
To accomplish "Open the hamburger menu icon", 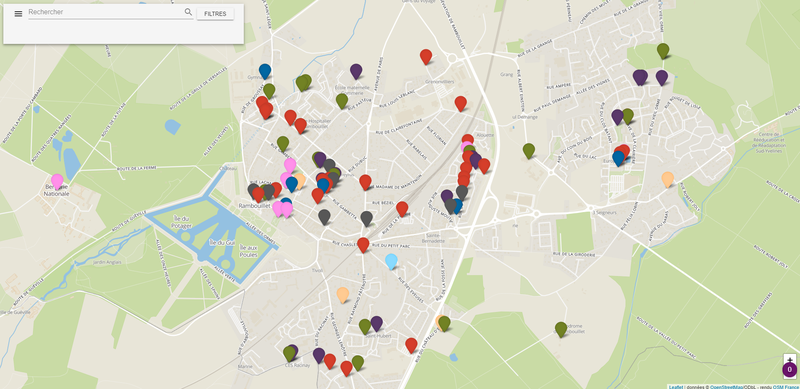I will (18, 14).
